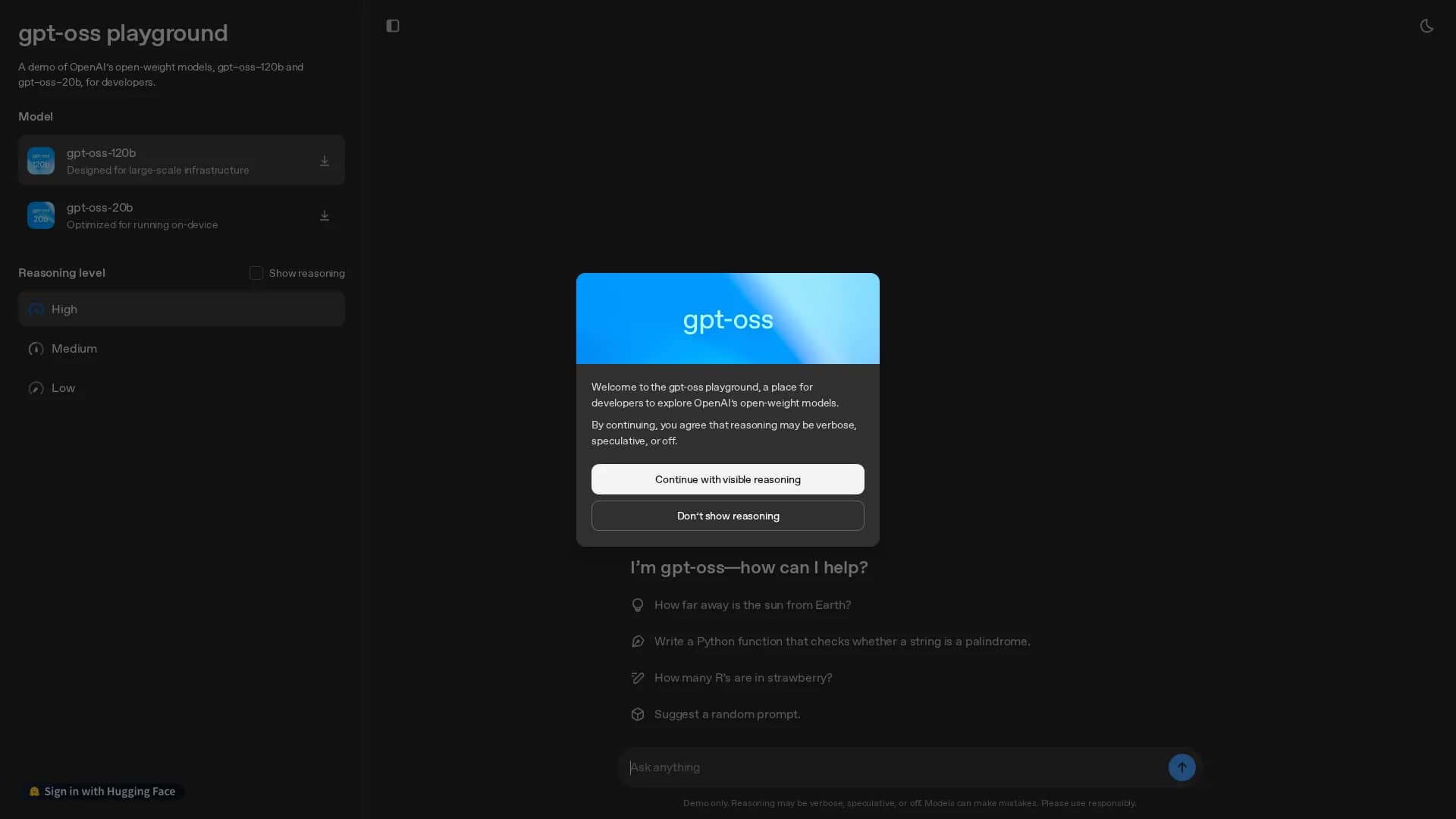This screenshot has width=1456, height=819.
Task: Click the Show reasoning label text
Action: click(x=306, y=273)
